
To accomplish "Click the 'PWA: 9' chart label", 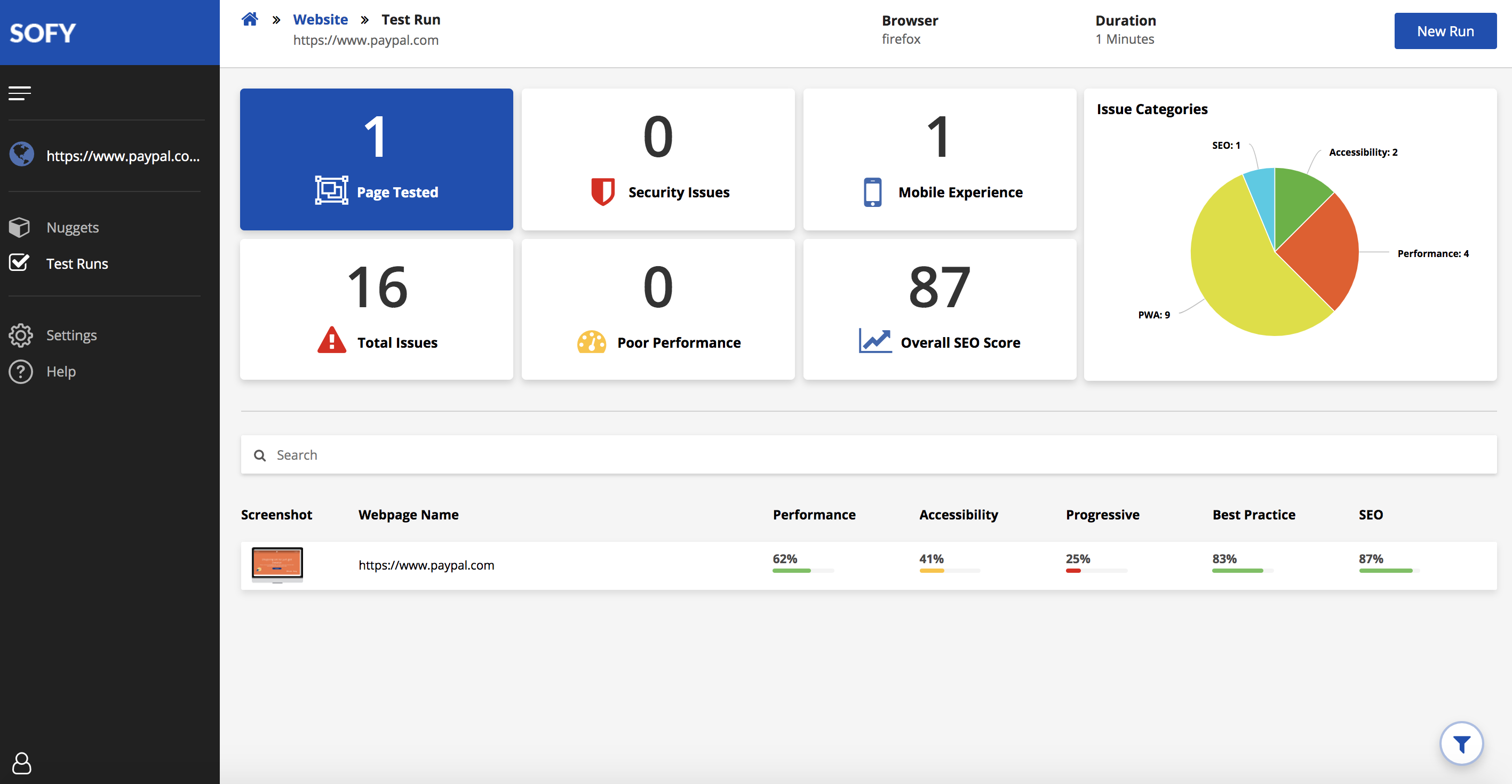I will (1154, 315).
